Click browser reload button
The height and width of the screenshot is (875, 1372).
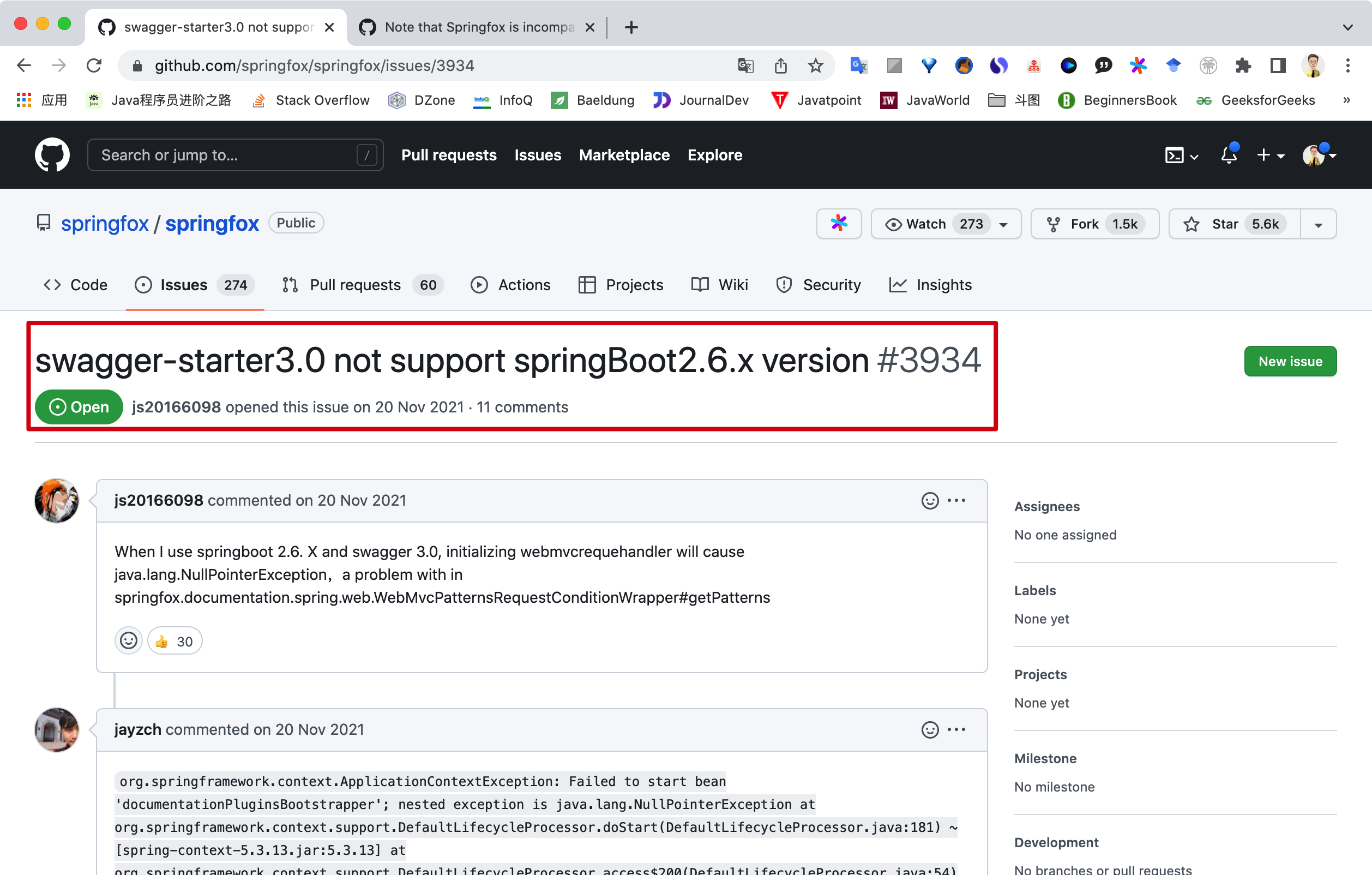[x=94, y=65]
